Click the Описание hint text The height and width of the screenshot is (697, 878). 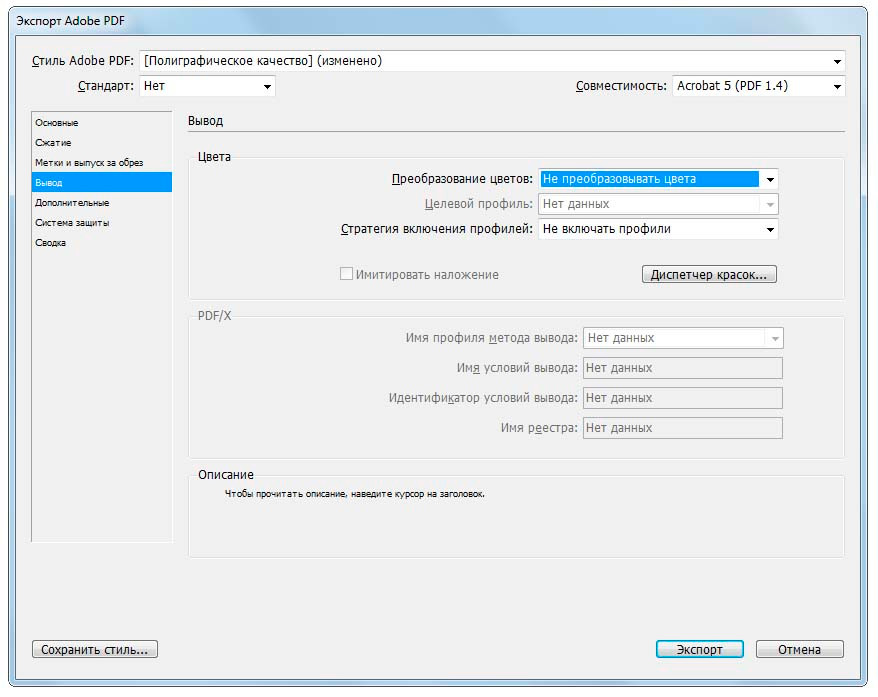(x=354, y=494)
